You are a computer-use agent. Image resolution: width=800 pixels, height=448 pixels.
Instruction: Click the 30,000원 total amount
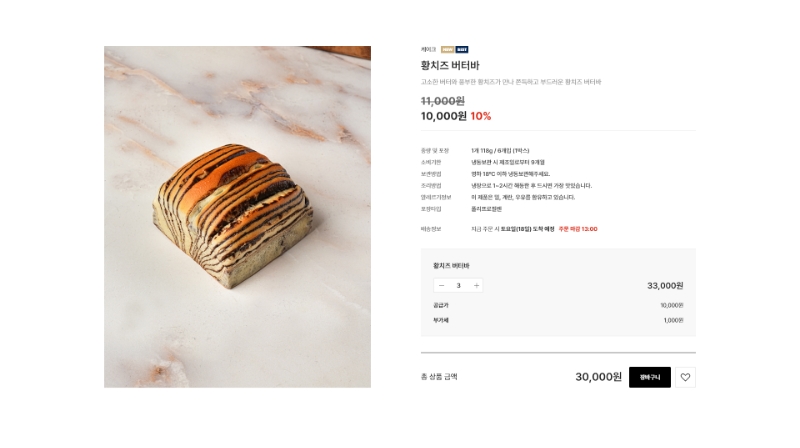(x=598, y=377)
